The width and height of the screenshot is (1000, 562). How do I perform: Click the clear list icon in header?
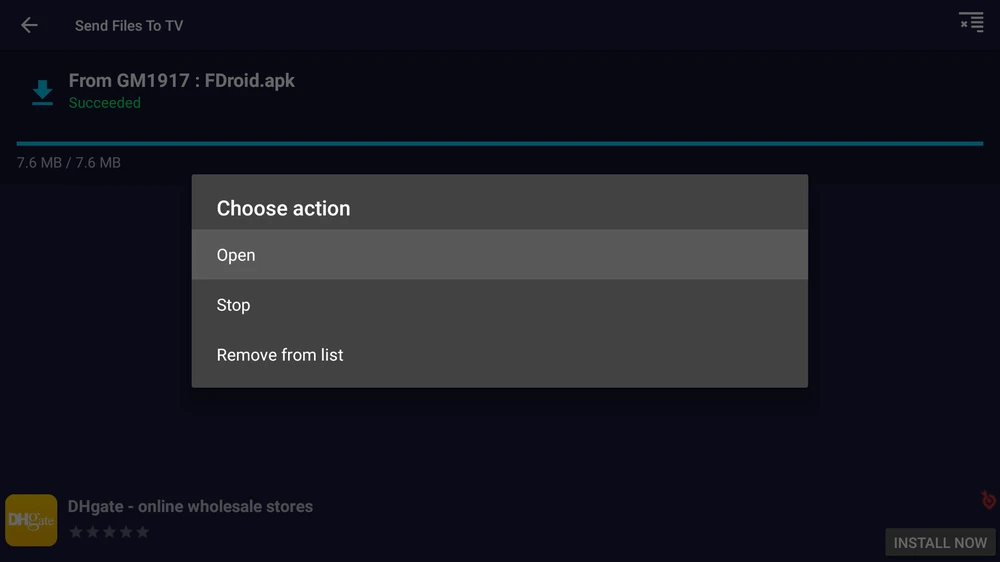coord(971,22)
